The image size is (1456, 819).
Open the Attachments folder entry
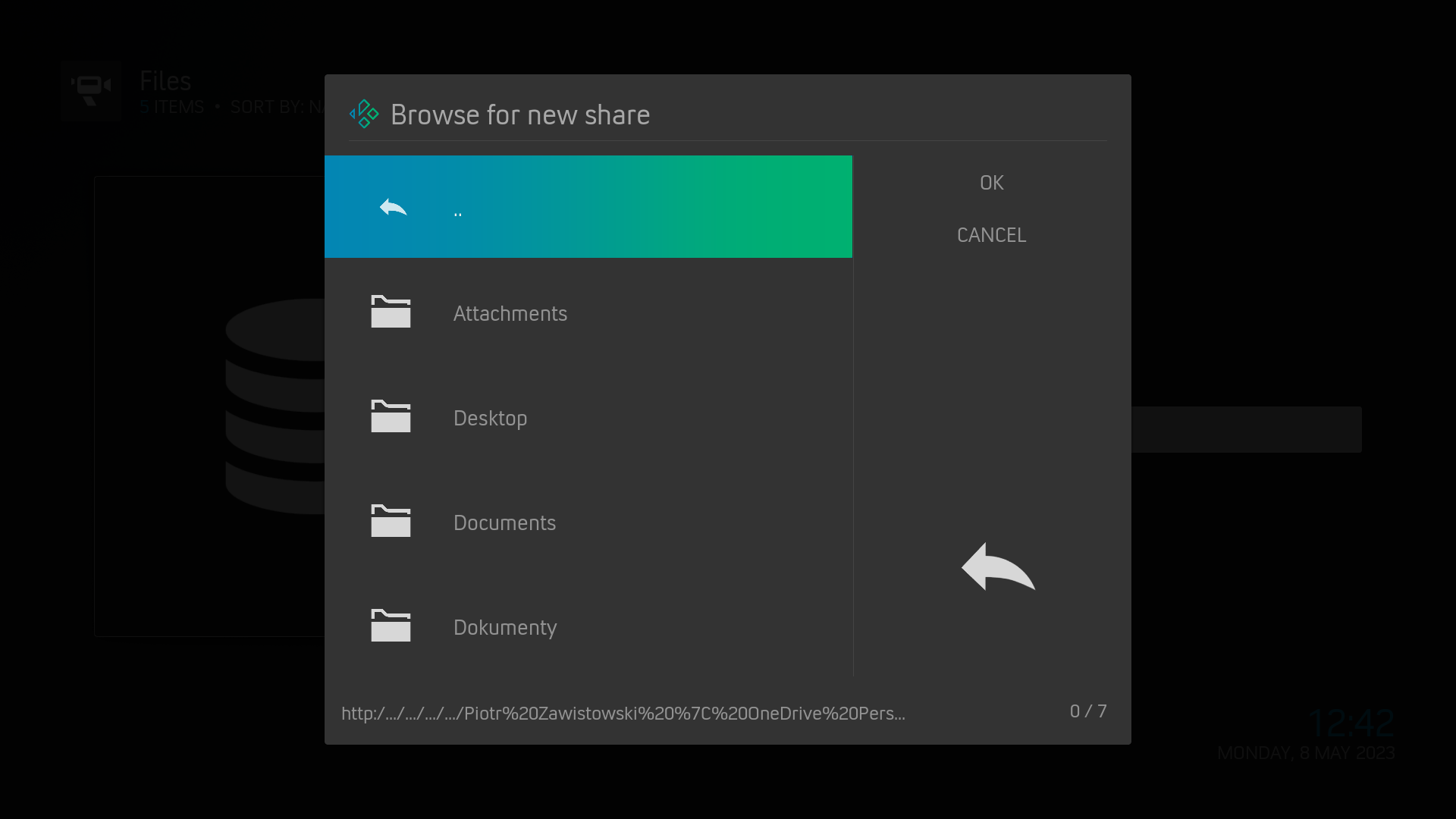click(510, 313)
